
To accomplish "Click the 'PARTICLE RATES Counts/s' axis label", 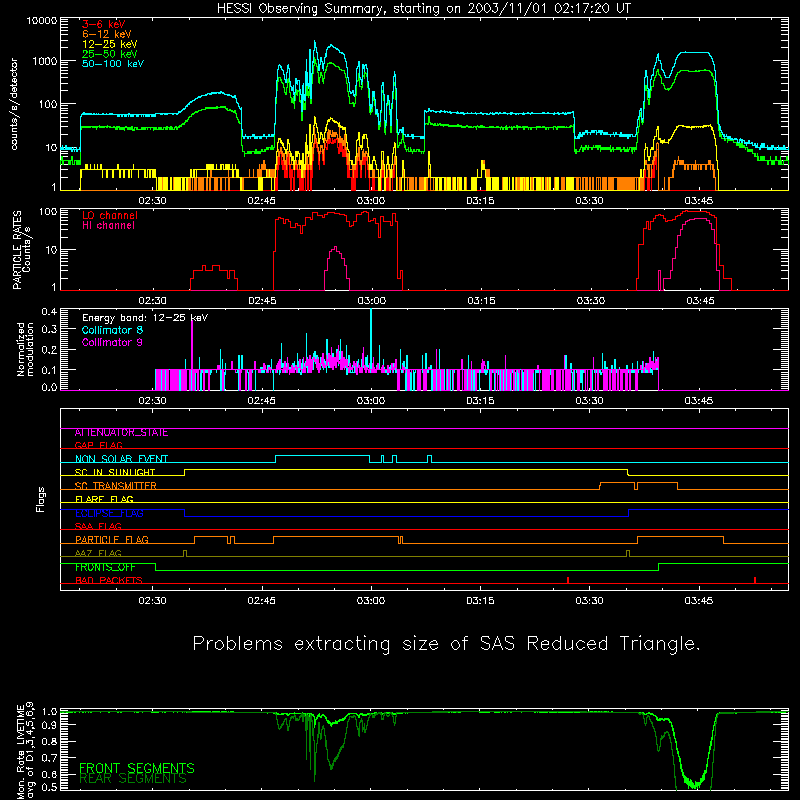I will click(21, 250).
